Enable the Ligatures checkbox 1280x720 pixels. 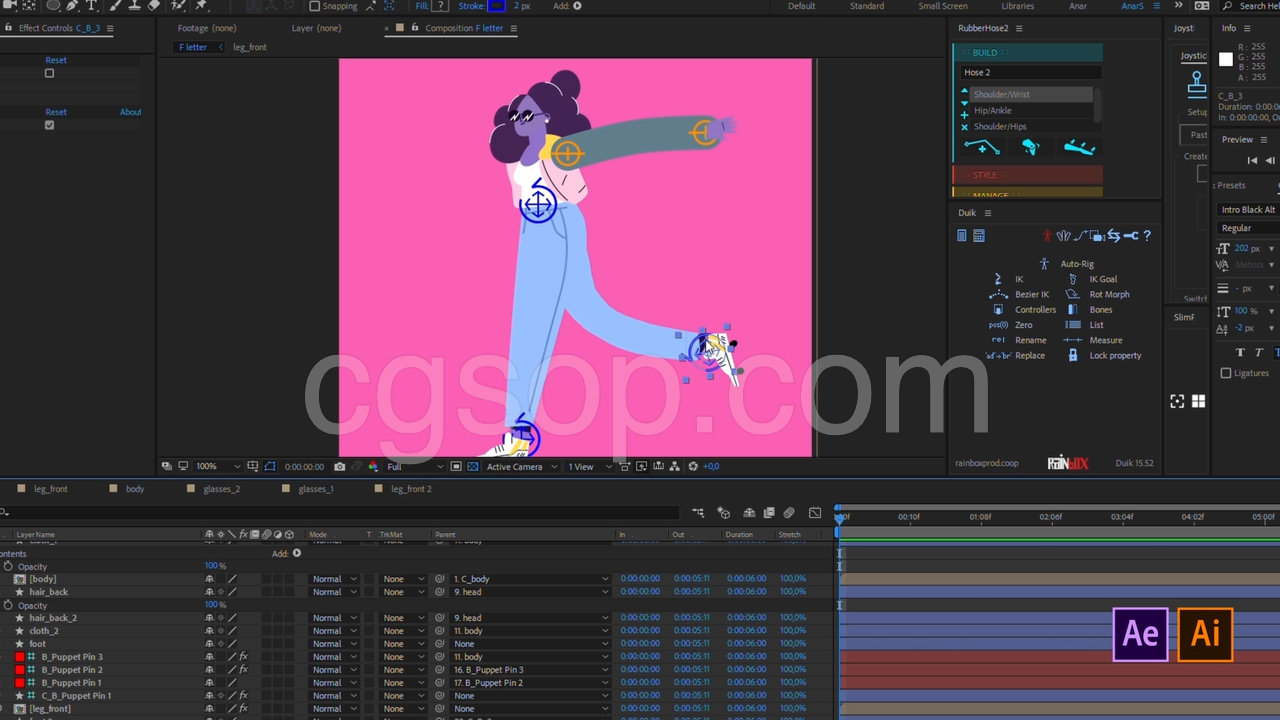(x=1226, y=373)
